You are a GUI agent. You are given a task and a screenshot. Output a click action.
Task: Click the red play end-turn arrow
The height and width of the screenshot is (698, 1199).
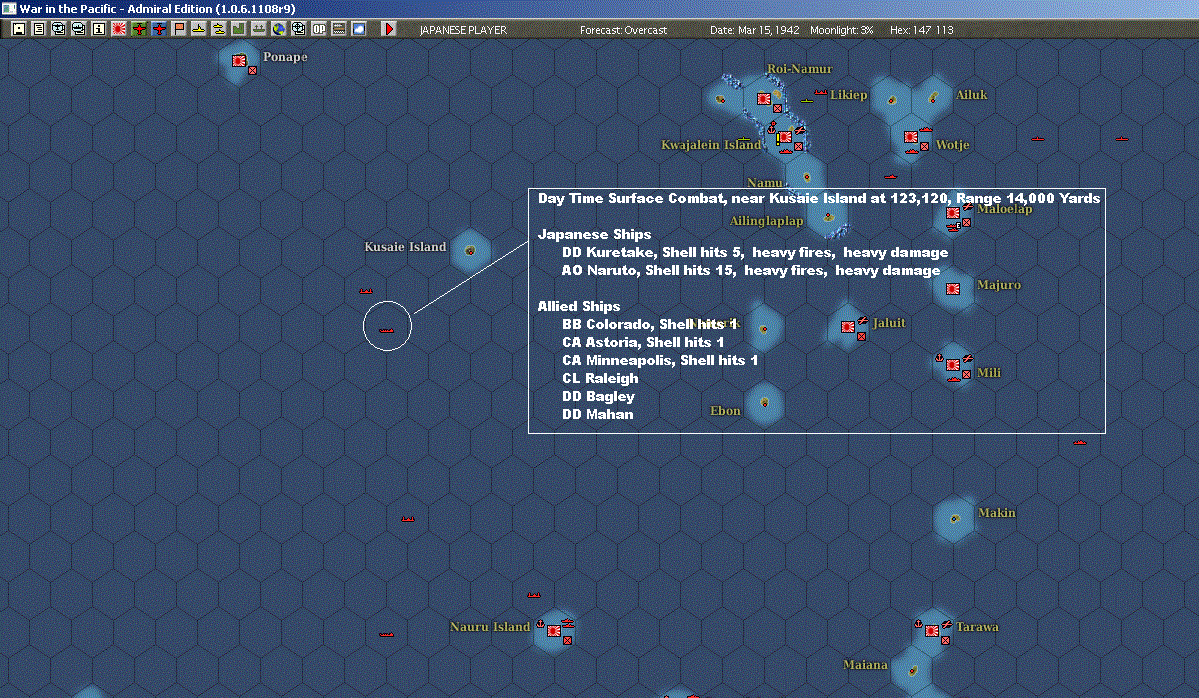tap(388, 29)
